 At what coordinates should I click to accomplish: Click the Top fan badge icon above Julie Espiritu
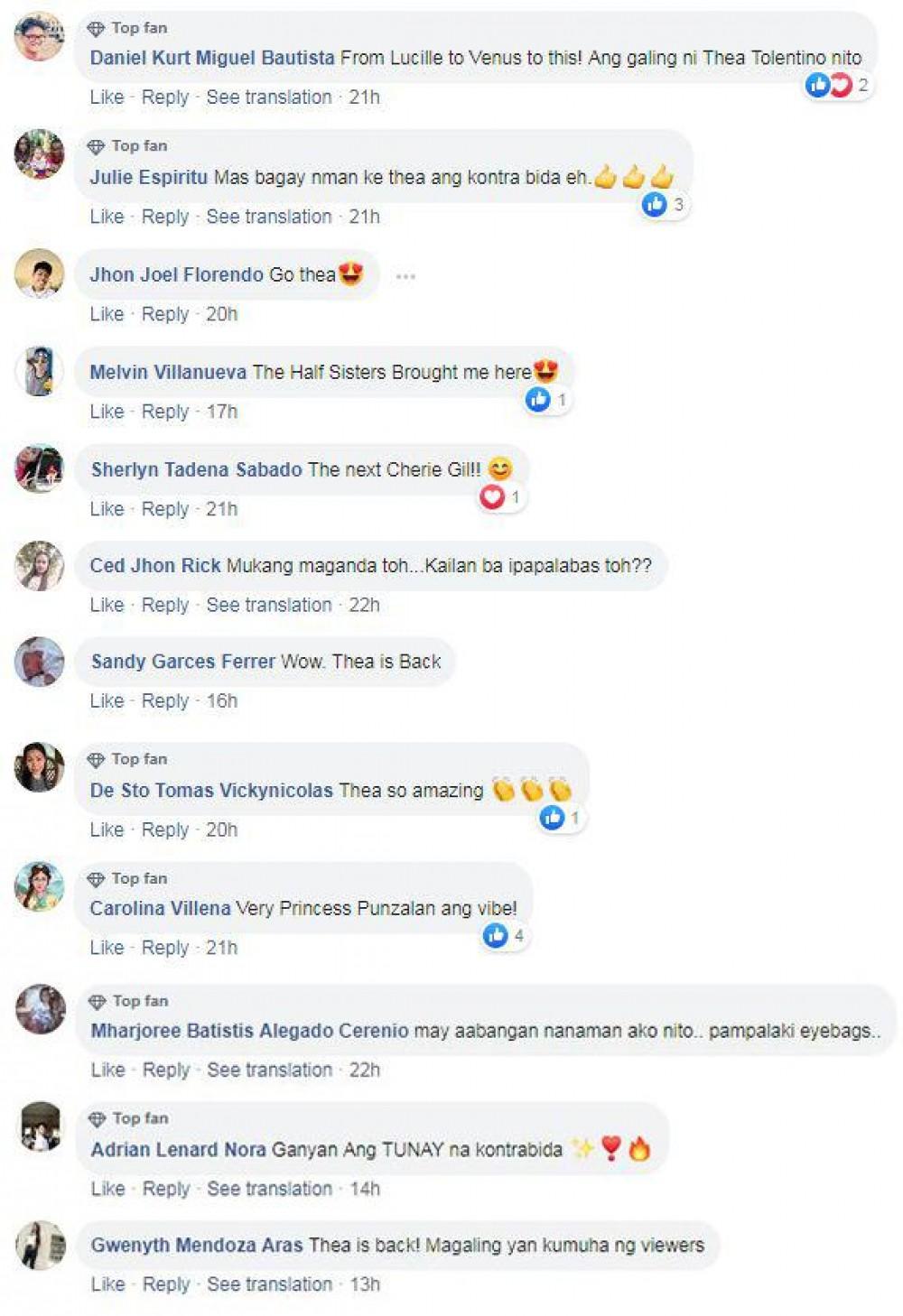97,146
